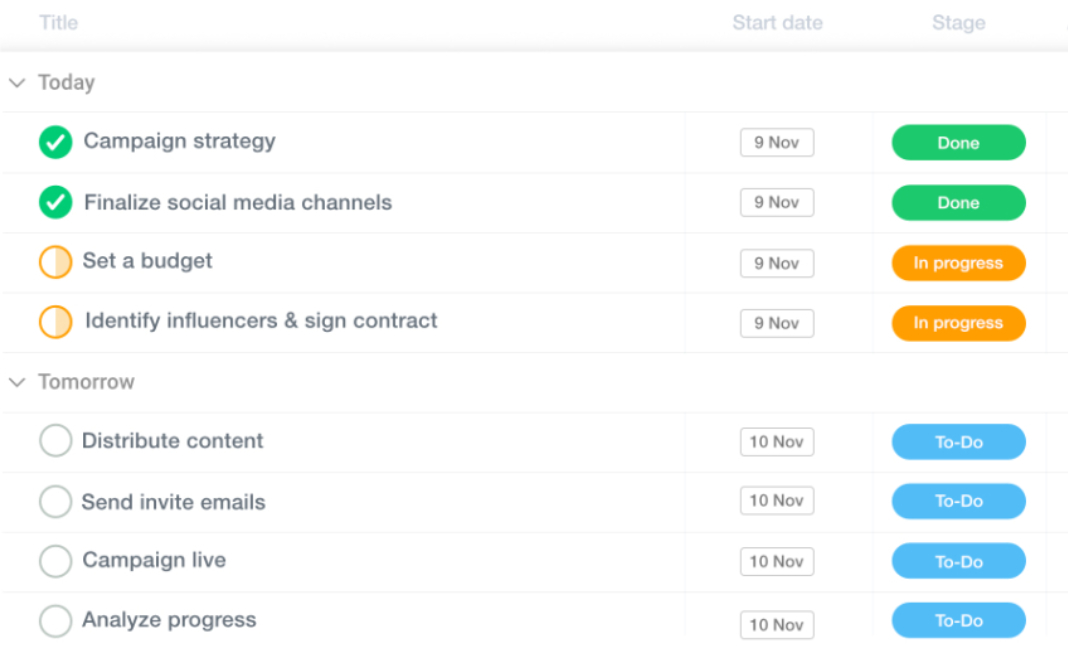The height and width of the screenshot is (666, 1068).
Task: Click the Stage column header
Action: pos(958,23)
